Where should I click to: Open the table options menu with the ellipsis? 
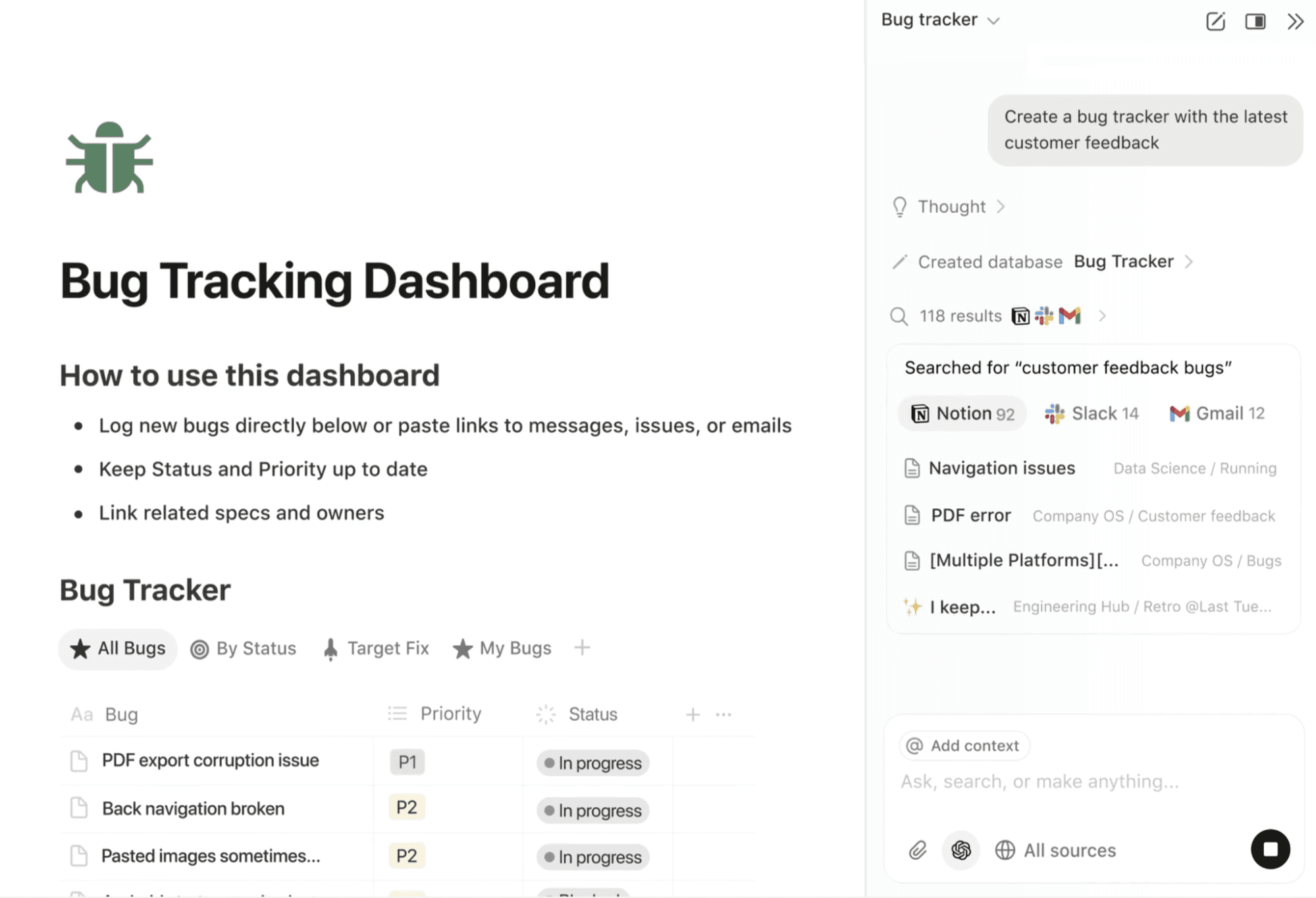pos(722,714)
